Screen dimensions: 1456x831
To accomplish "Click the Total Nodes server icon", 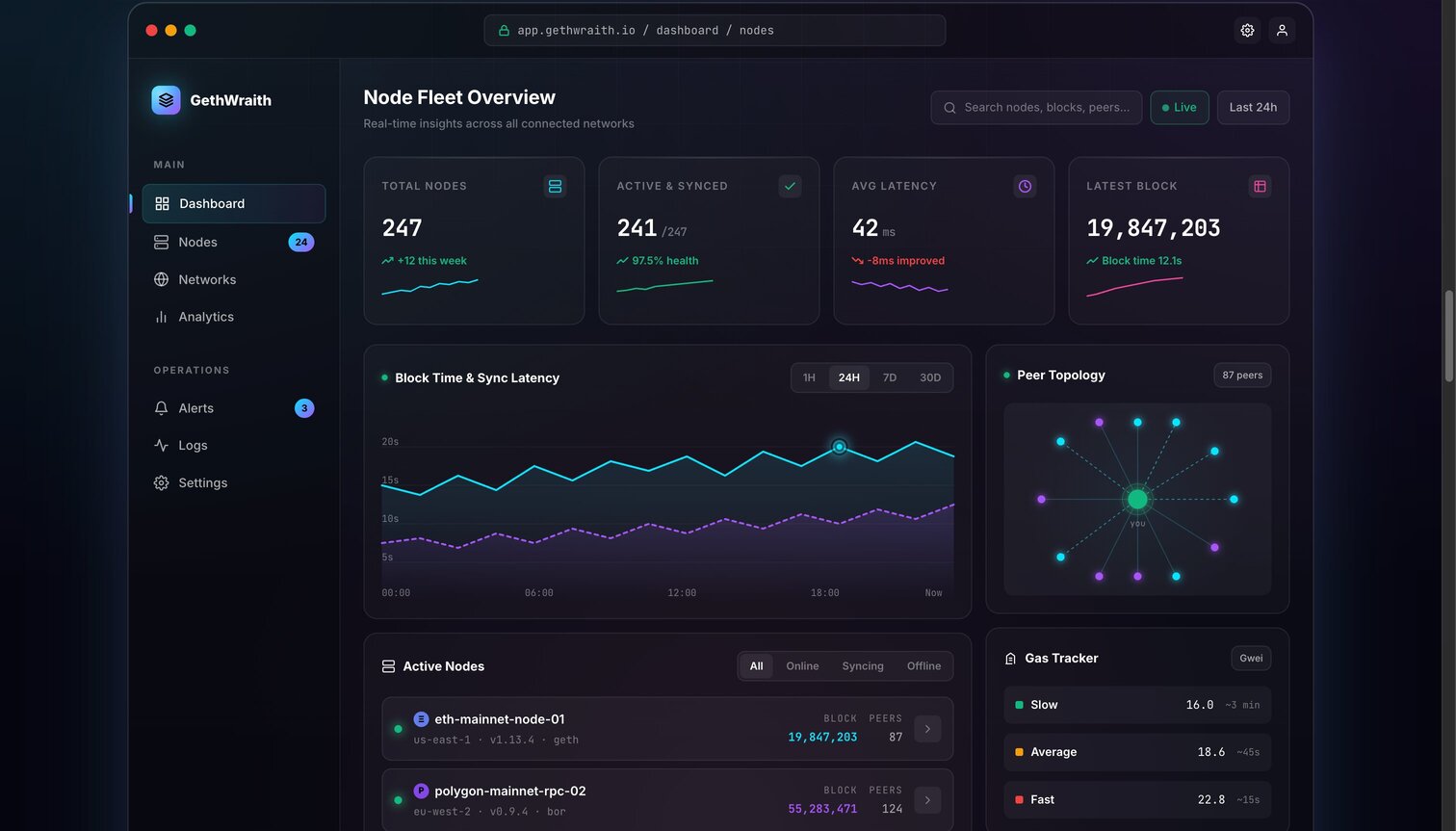I will [x=555, y=186].
